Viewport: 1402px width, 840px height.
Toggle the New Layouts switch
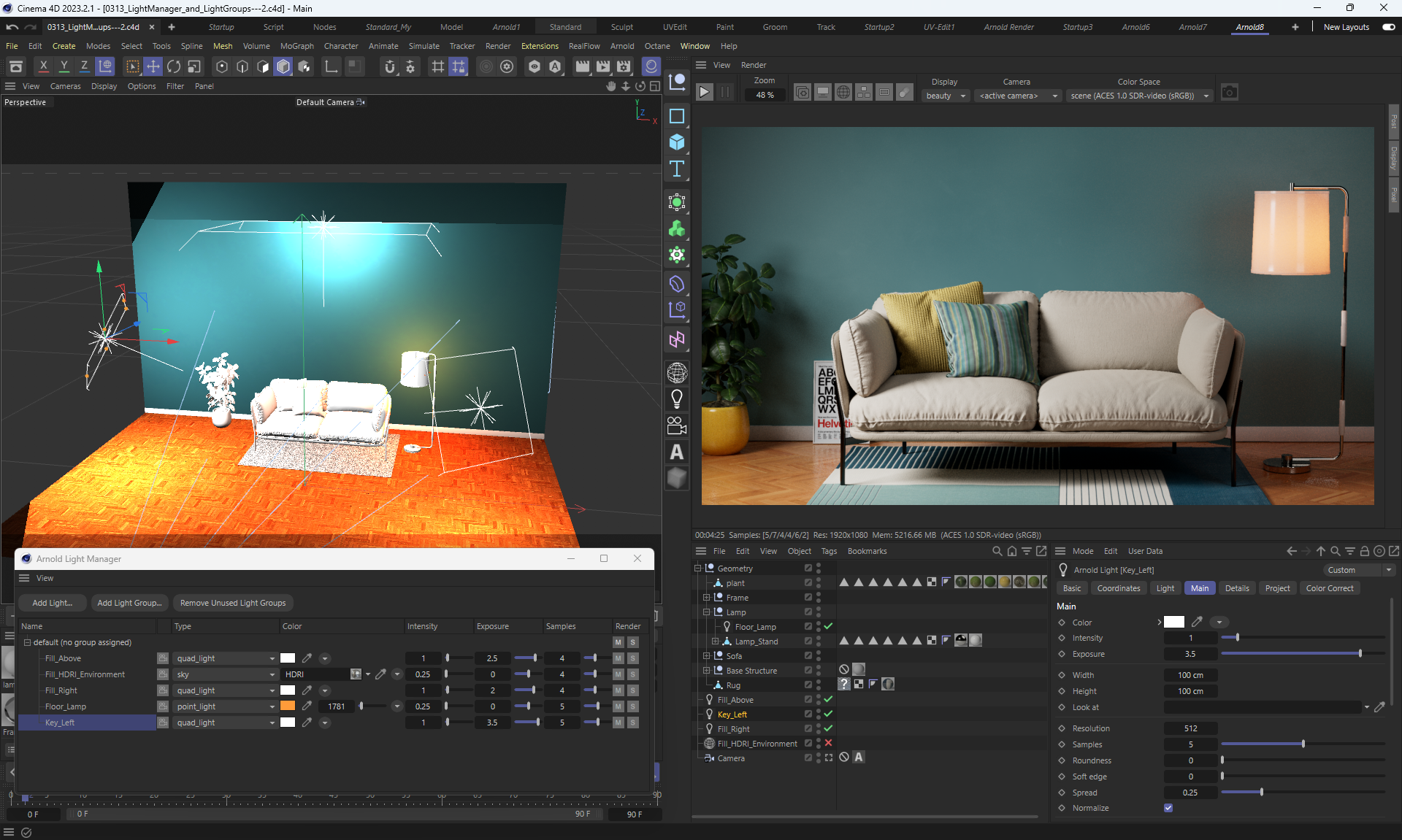coord(1388,27)
